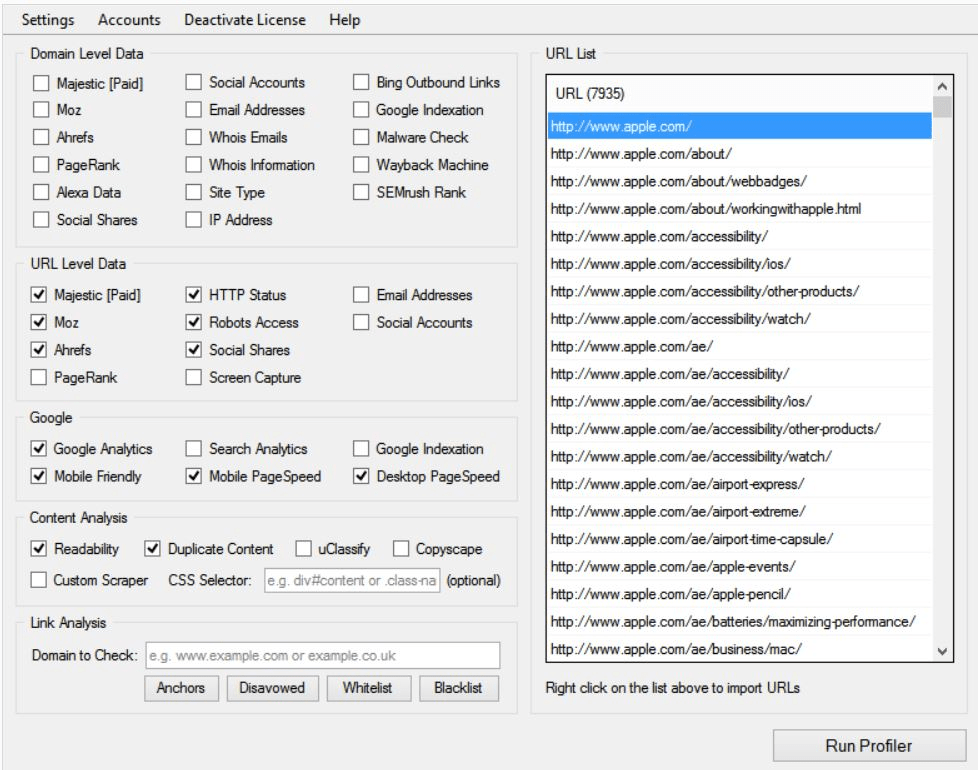Tick Domain Level PageRank checkbox
The height and width of the screenshot is (770, 978).
point(41,165)
